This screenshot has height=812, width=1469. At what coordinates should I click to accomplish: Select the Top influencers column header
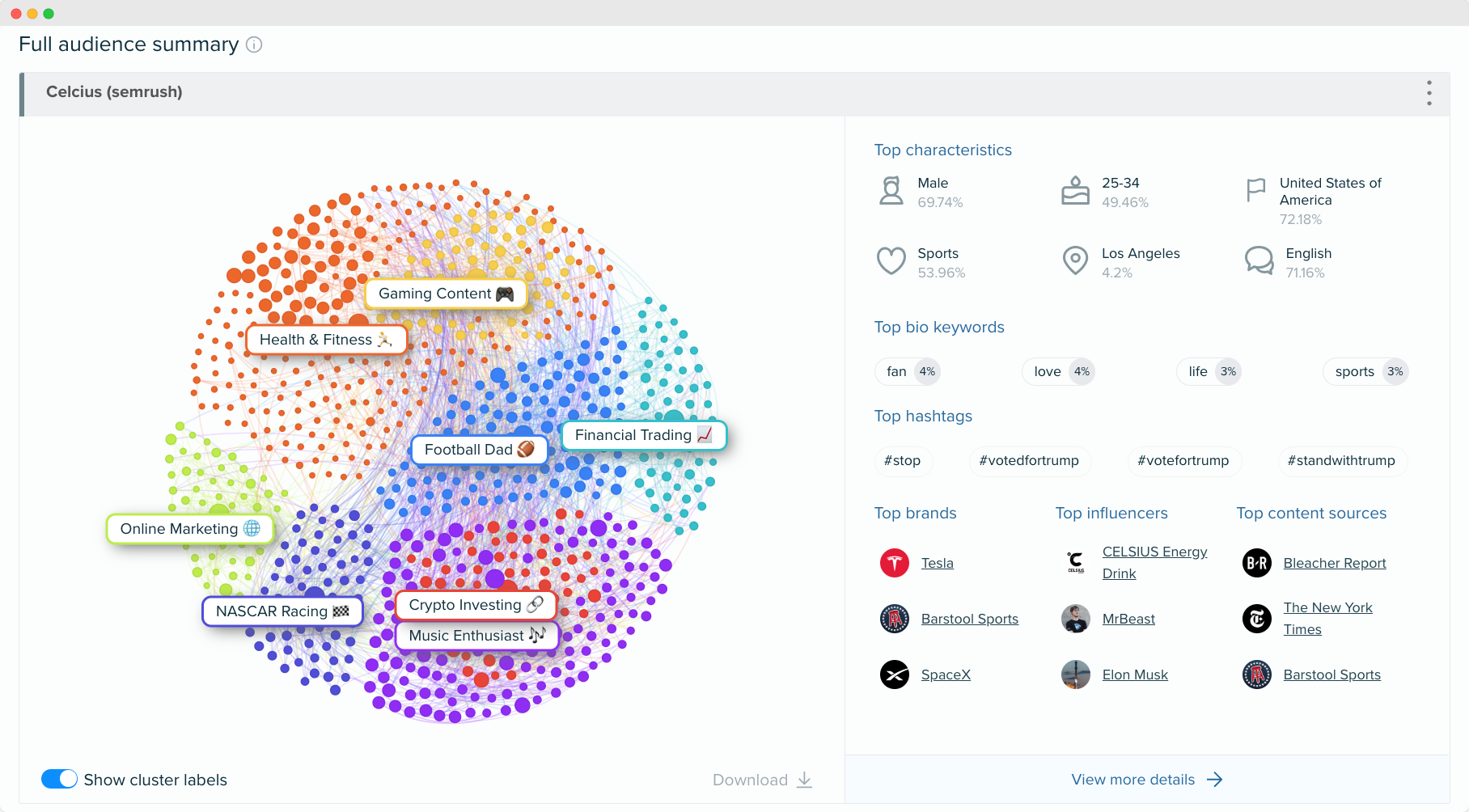coord(1111,513)
